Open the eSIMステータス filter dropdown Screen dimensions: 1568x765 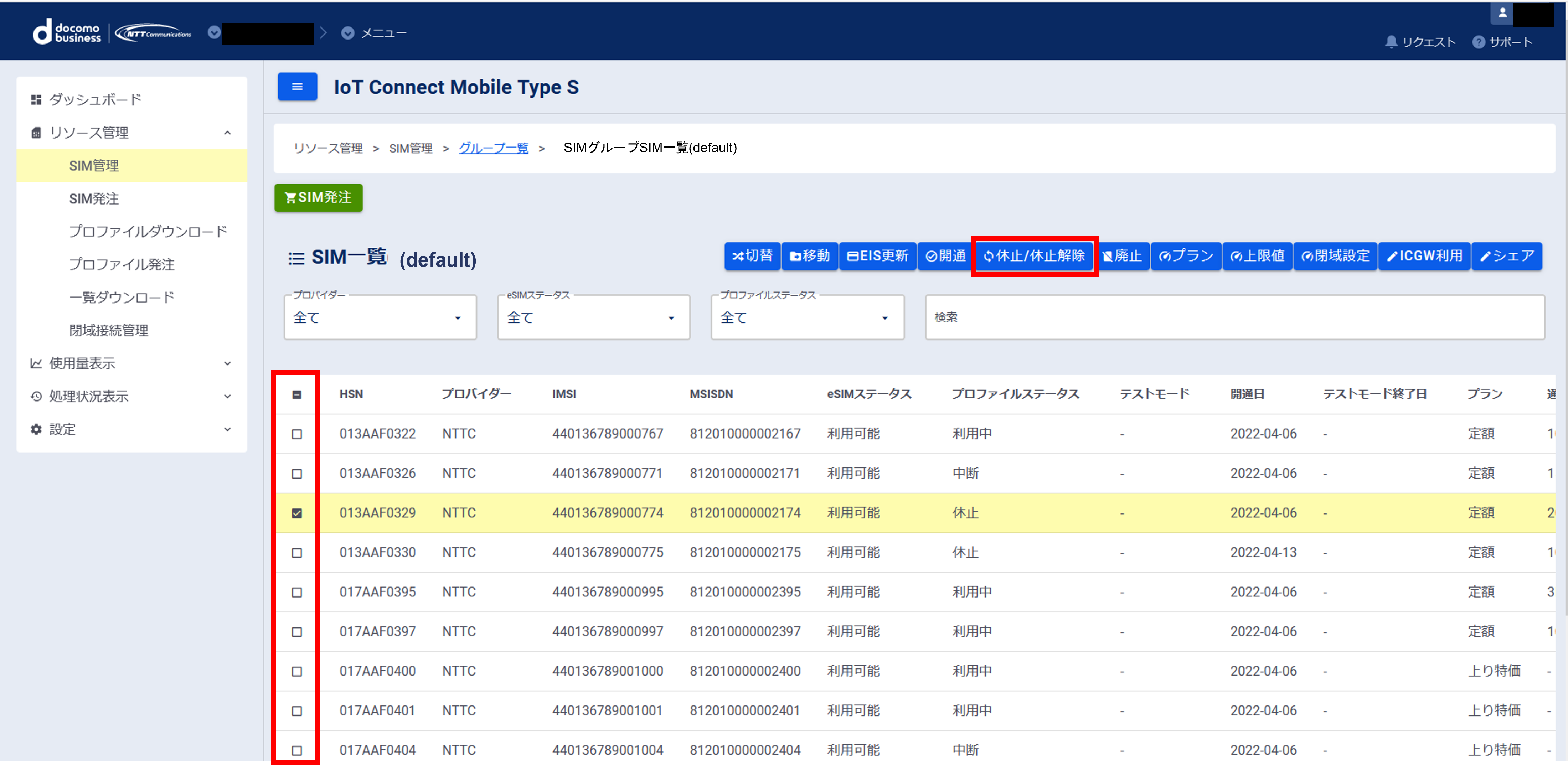point(593,317)
